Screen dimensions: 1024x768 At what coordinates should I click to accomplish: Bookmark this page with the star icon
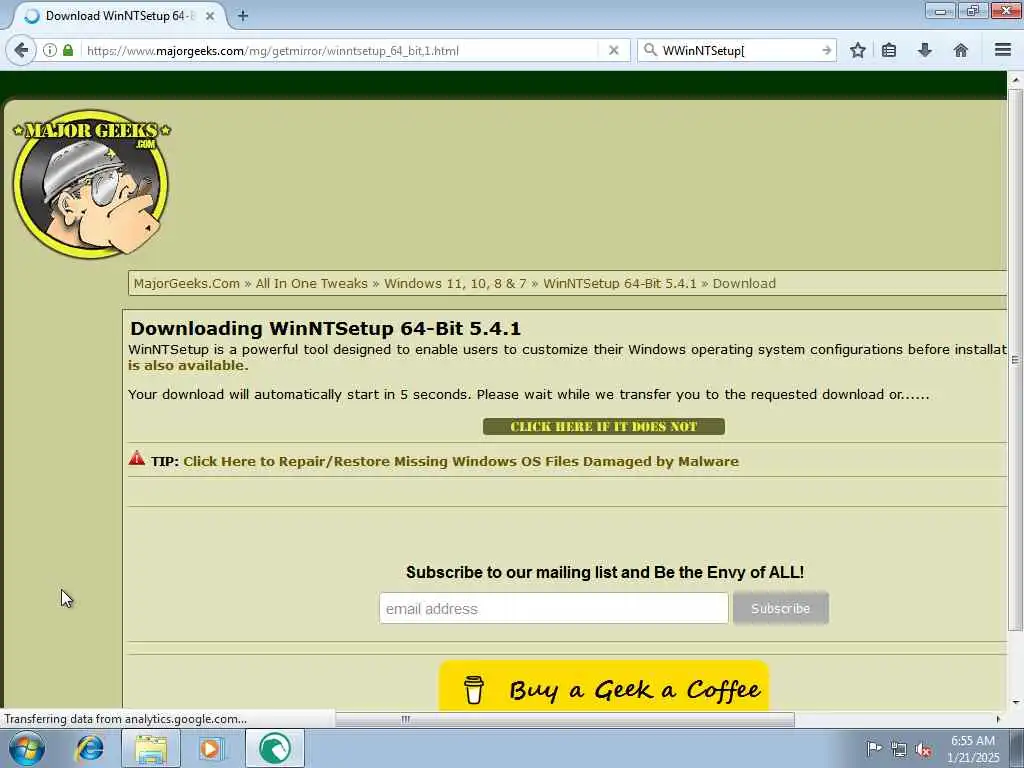click(x=857, y=50)
